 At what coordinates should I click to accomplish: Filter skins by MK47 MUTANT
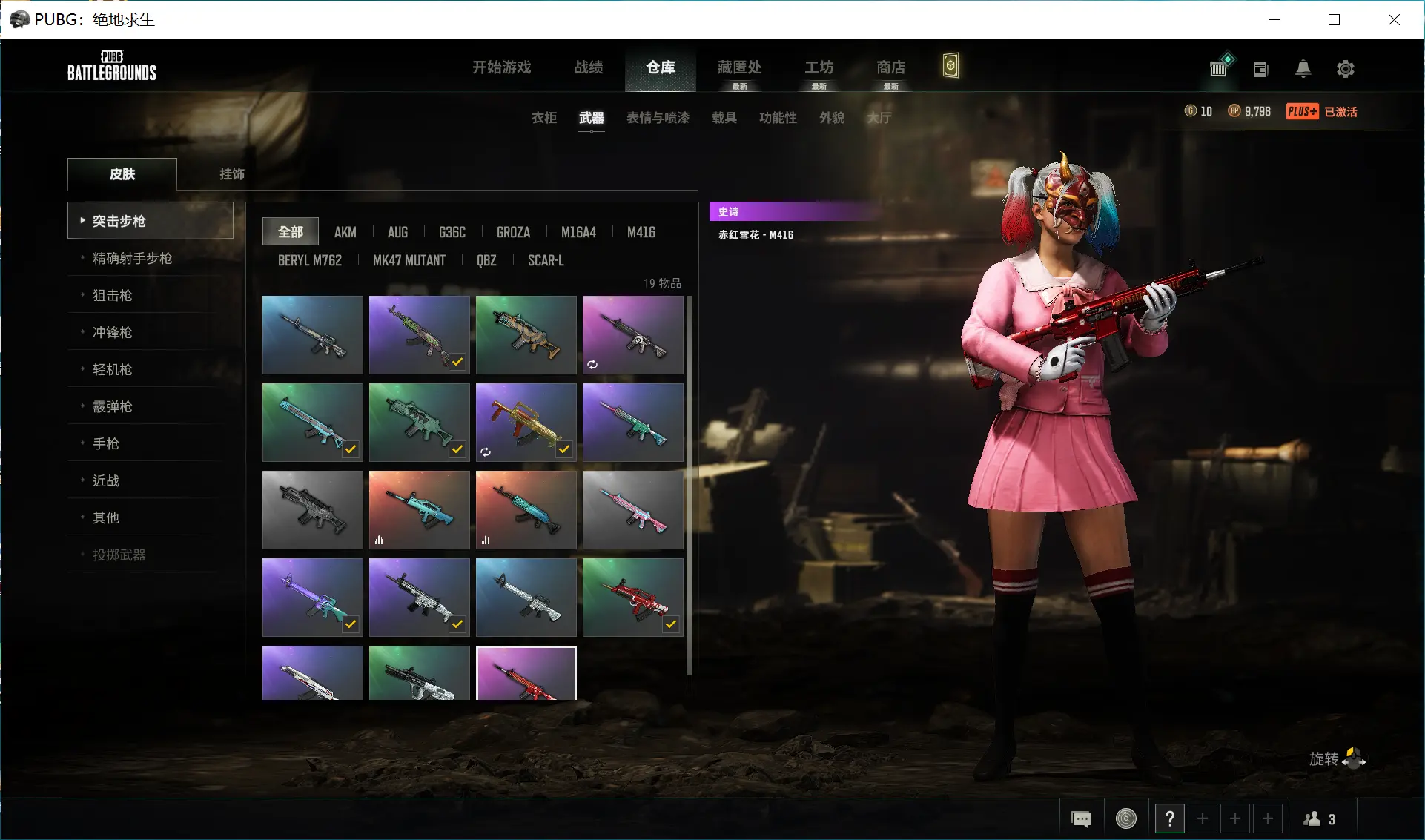click(x=409, y=260)
